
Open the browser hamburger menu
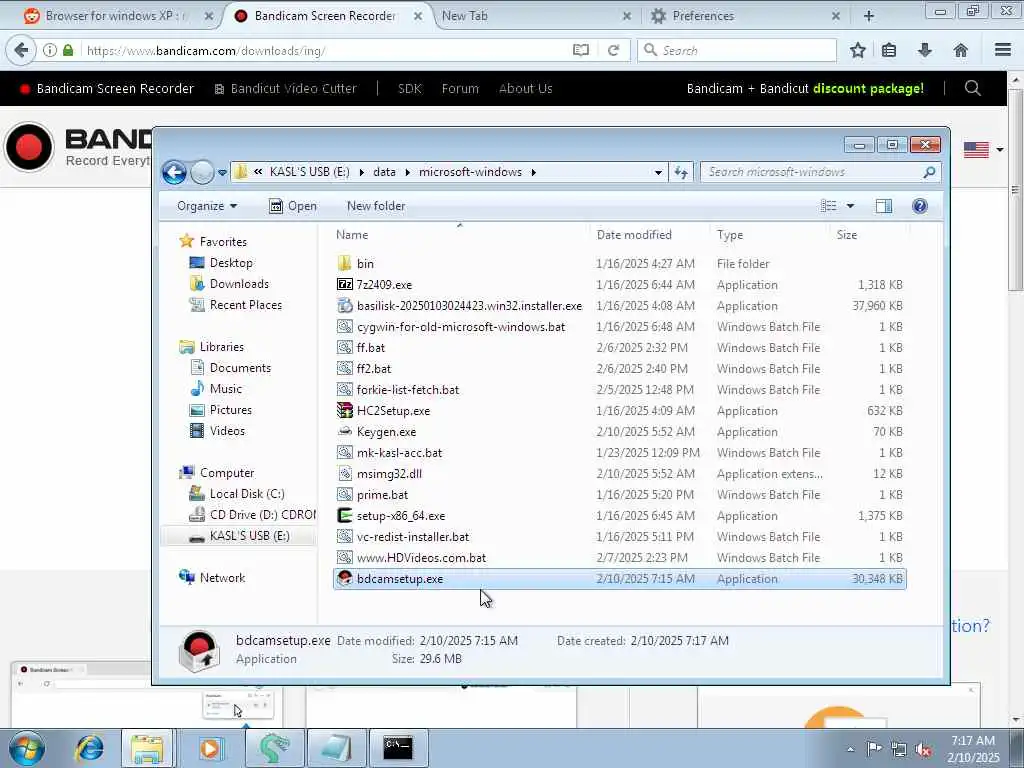click(1003, 50)
